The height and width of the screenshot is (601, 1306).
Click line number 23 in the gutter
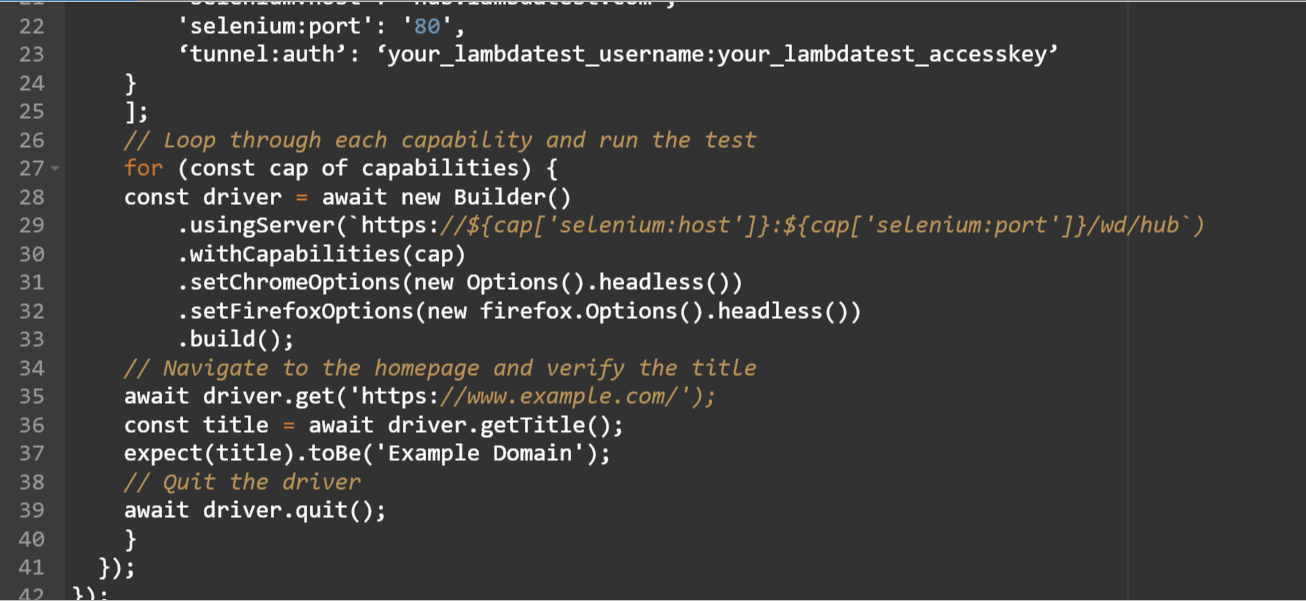[x=31, y=54]
